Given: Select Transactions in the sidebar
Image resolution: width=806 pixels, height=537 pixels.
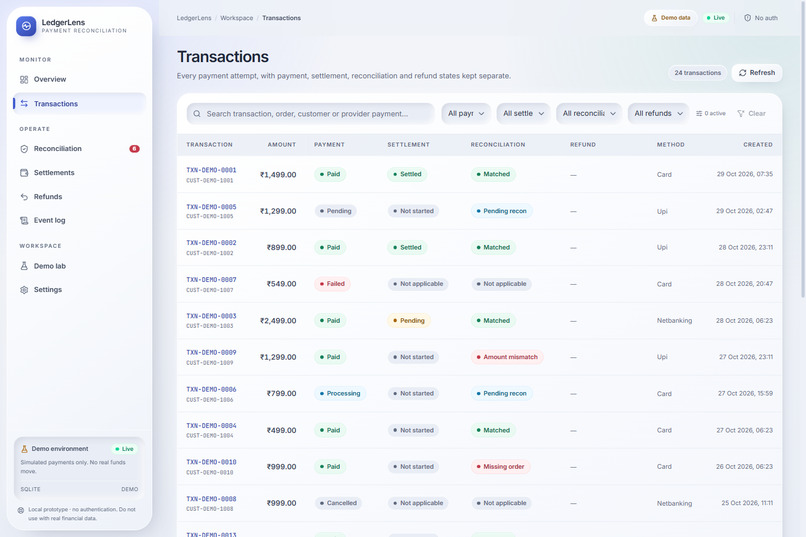Looking at the screenshot, I should pos(80,104).
